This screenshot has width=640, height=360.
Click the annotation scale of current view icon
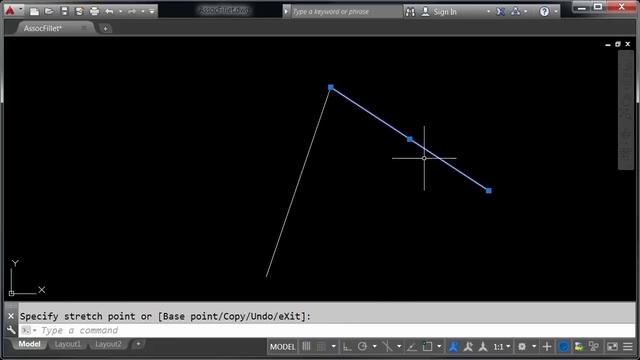(483, 347)
